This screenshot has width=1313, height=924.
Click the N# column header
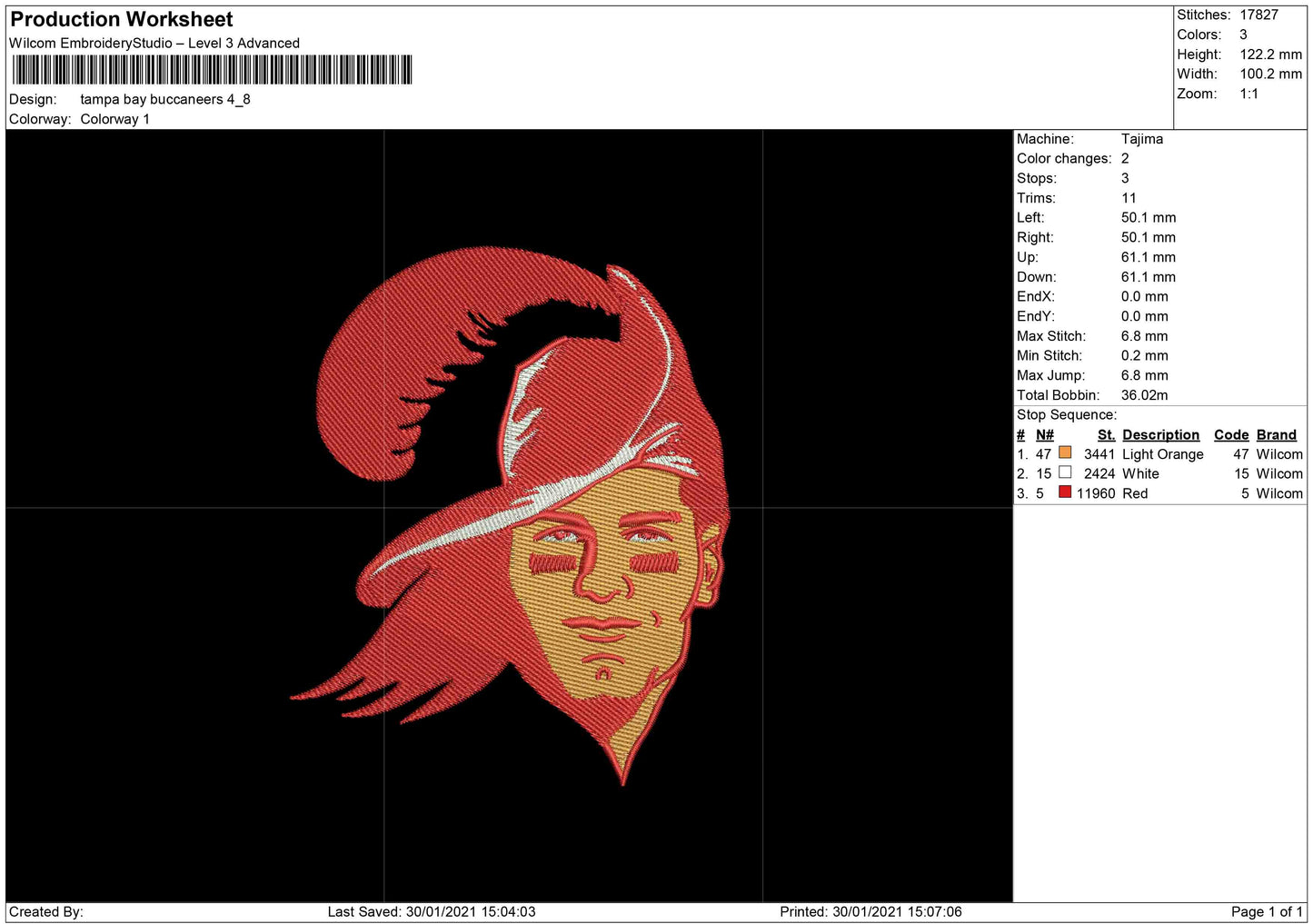1045,435
